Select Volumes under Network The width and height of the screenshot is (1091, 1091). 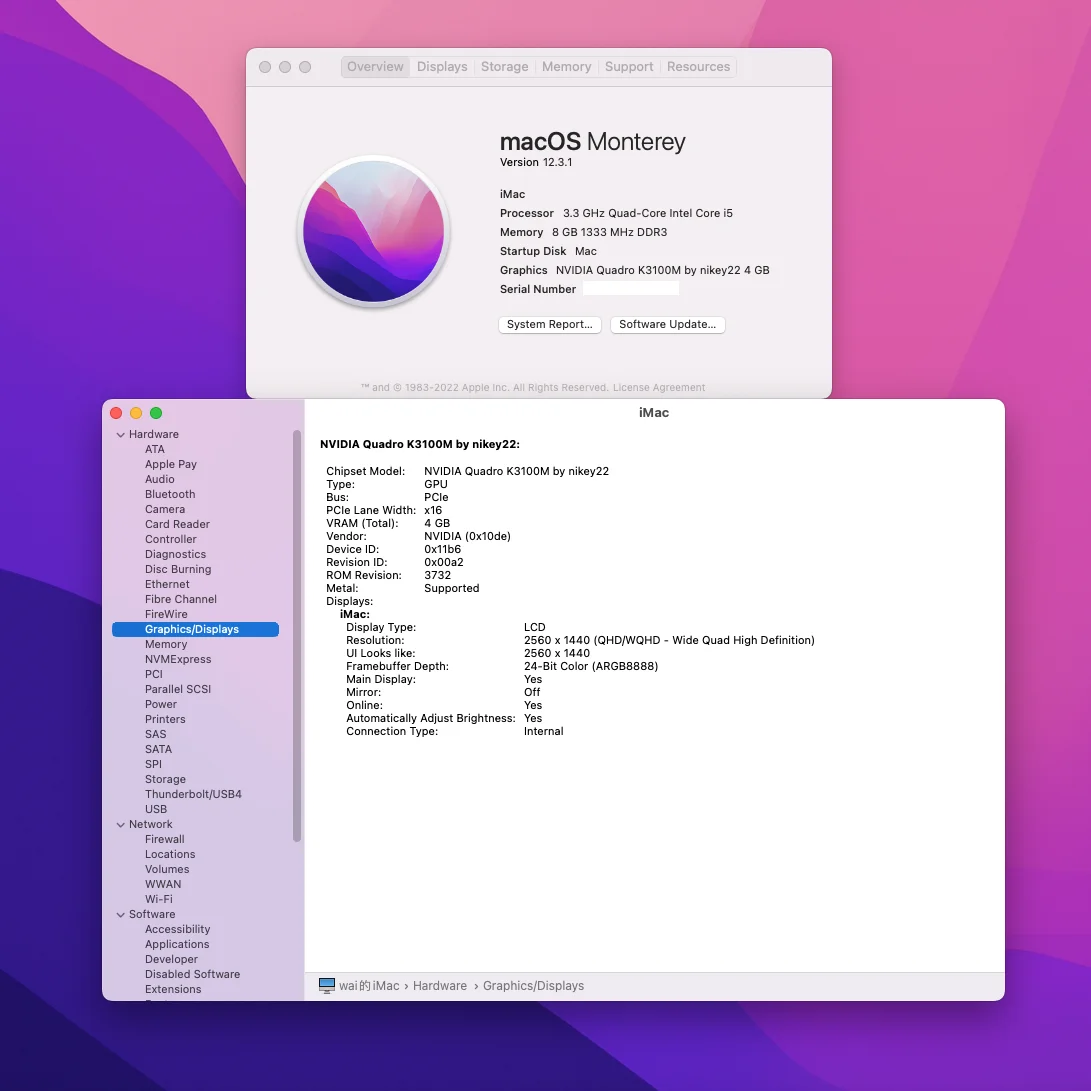167,869
